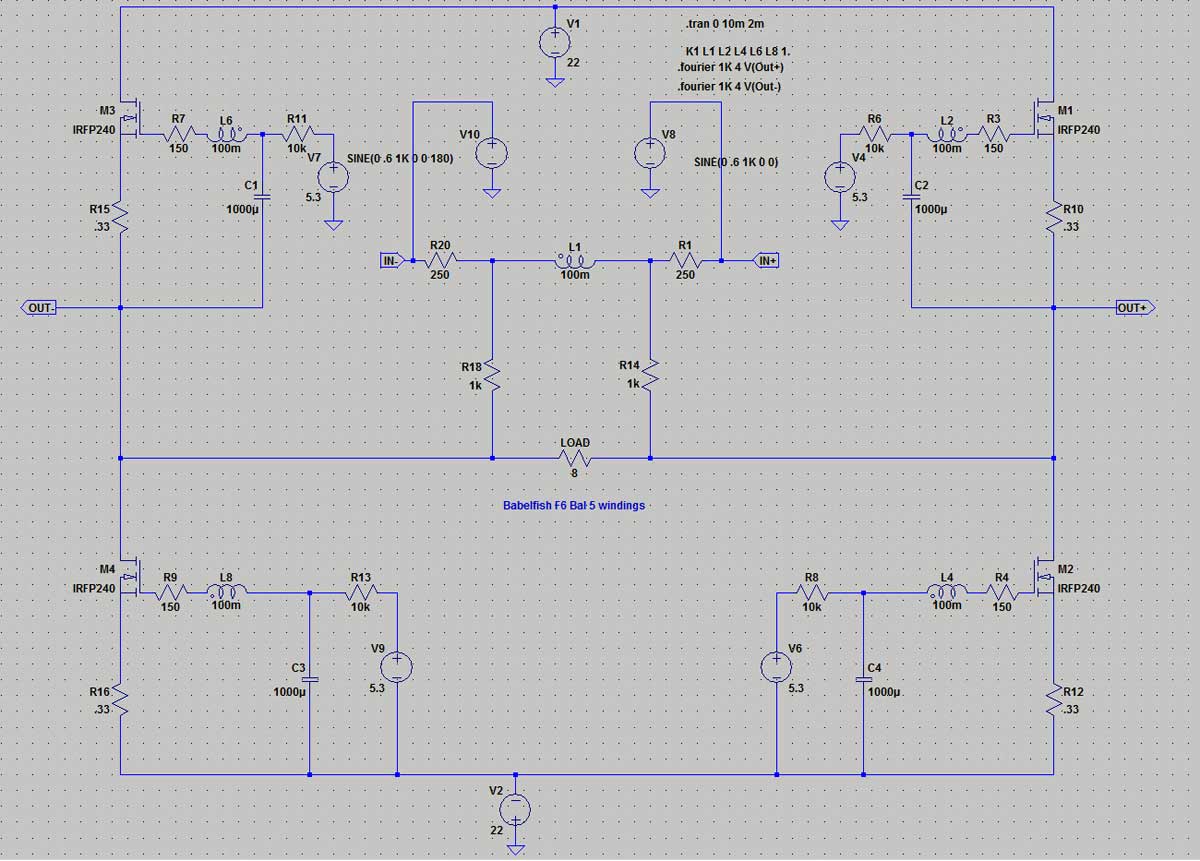Select the LOAD resistor symbol
The height and width of the screenshot is (861, 1200).
tap(573, 459)
